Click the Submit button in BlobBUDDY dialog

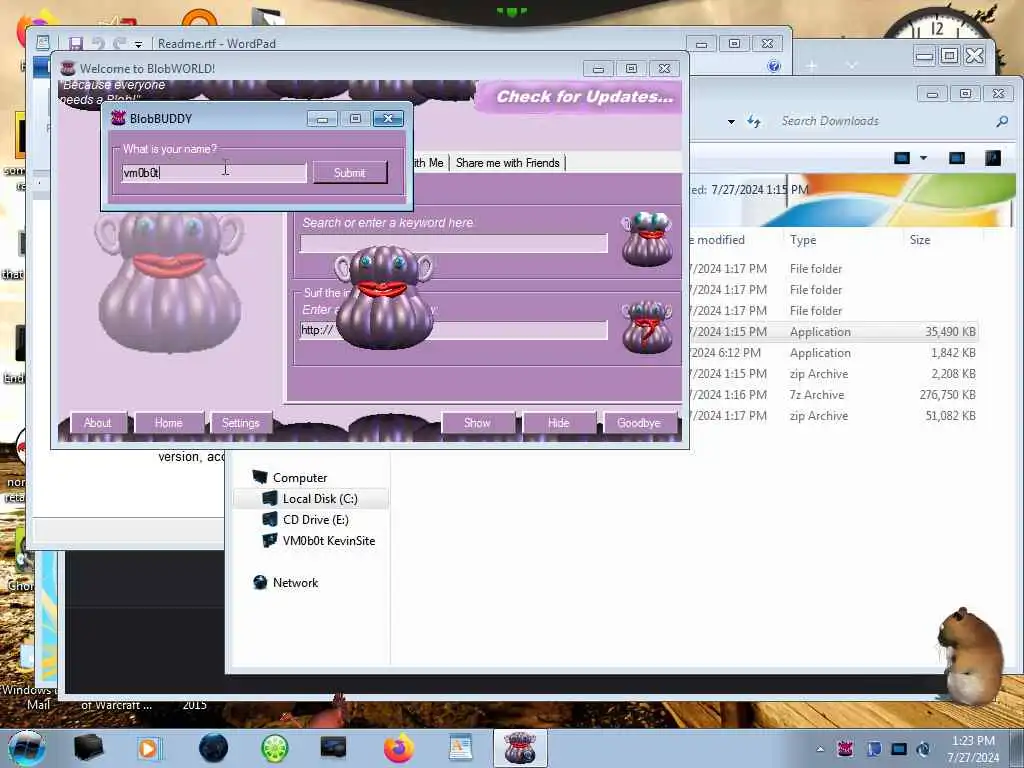point(350,172)
